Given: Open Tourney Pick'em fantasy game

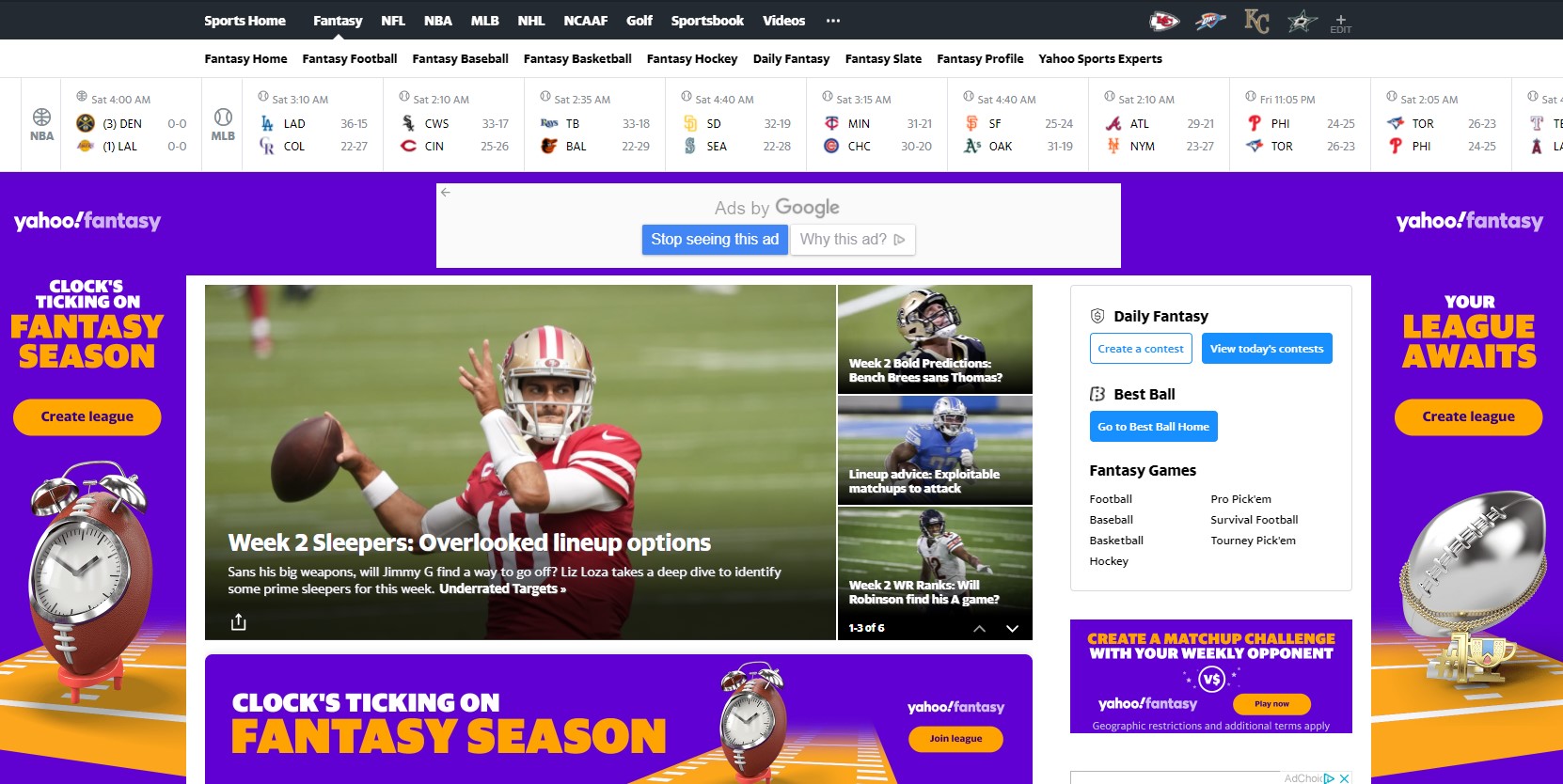Looking at the screenshot, I should pyautogui.click(x=1253, y=541).
